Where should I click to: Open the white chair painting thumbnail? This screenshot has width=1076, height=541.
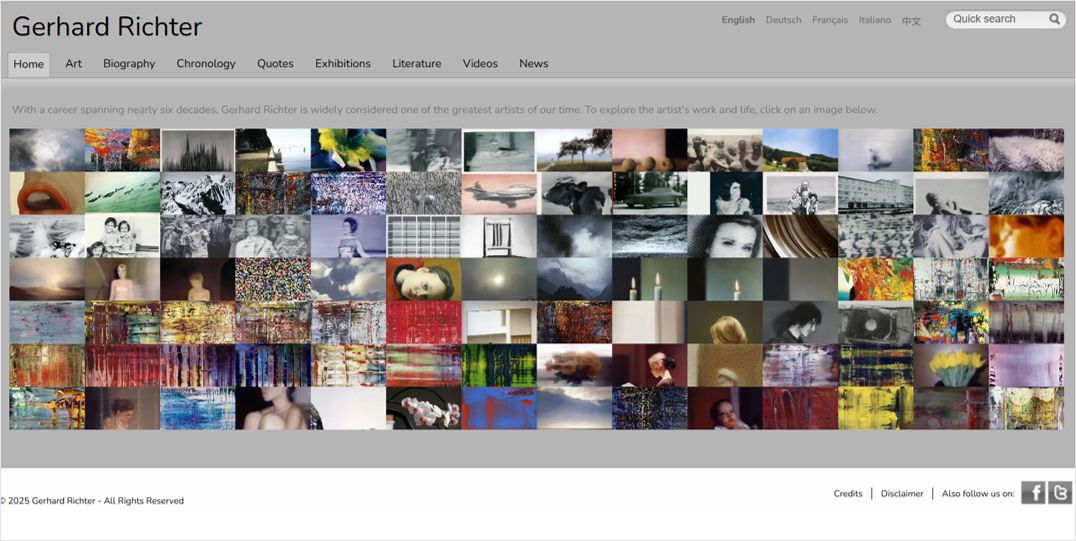(499, 237)
